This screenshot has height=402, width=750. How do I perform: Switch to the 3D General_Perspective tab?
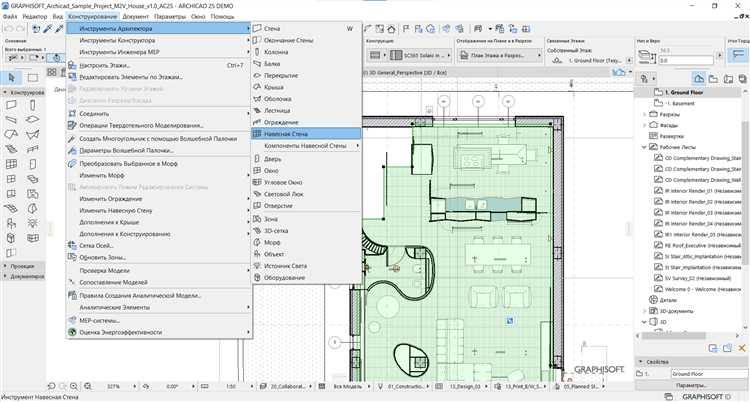point(406,73)
